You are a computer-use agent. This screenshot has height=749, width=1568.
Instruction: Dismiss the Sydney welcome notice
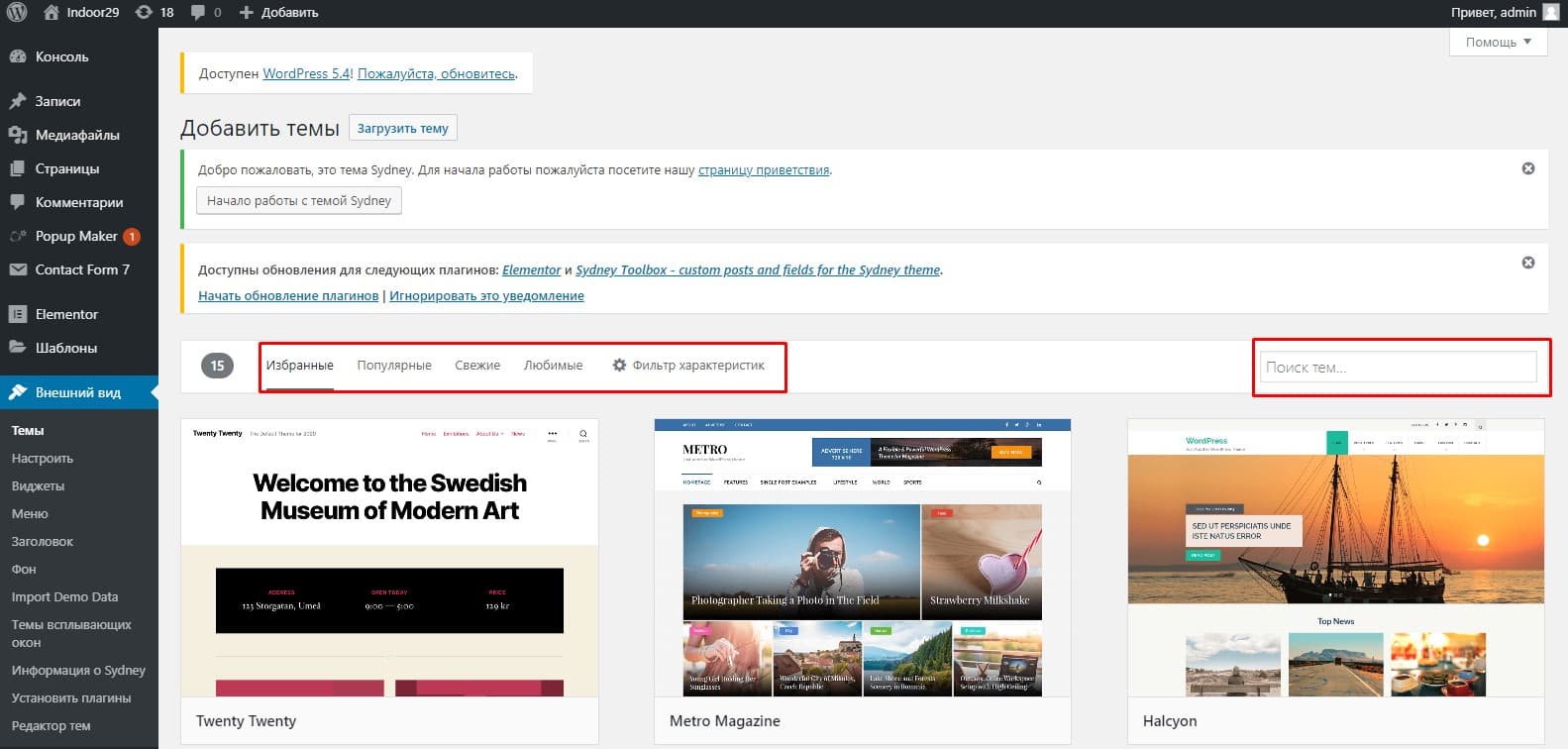1528,168
